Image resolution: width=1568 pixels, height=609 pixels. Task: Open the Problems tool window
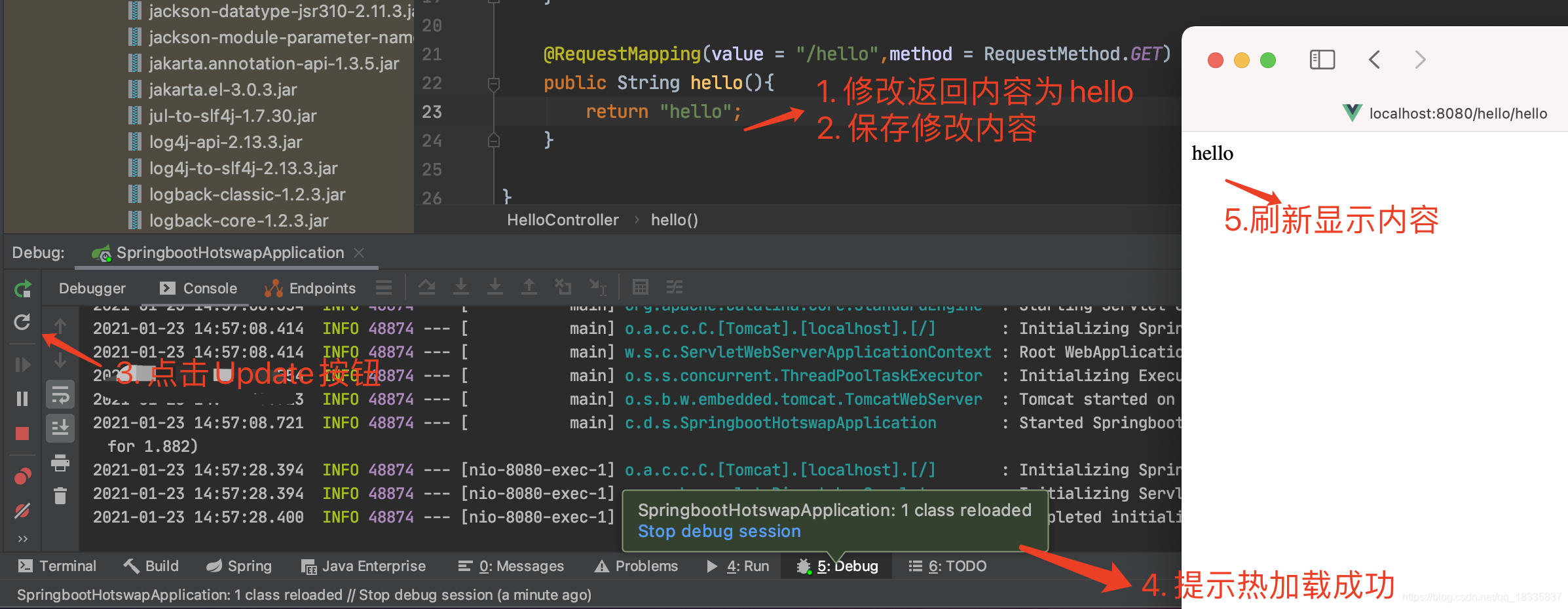point(636,566)
